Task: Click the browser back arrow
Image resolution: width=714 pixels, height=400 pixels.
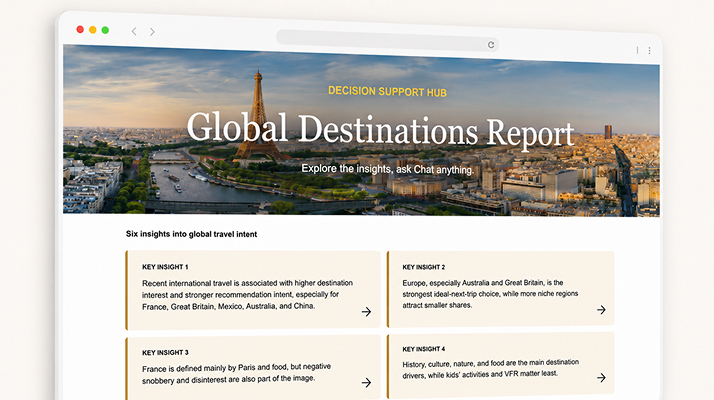Action: [134, 31]
